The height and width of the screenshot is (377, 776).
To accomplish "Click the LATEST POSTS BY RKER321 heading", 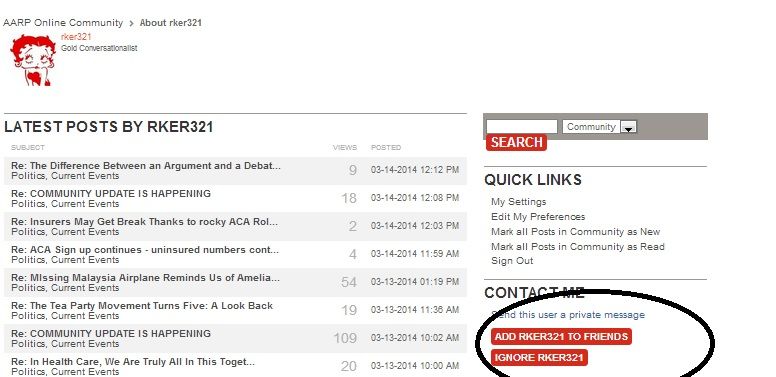I will [108, 127].
